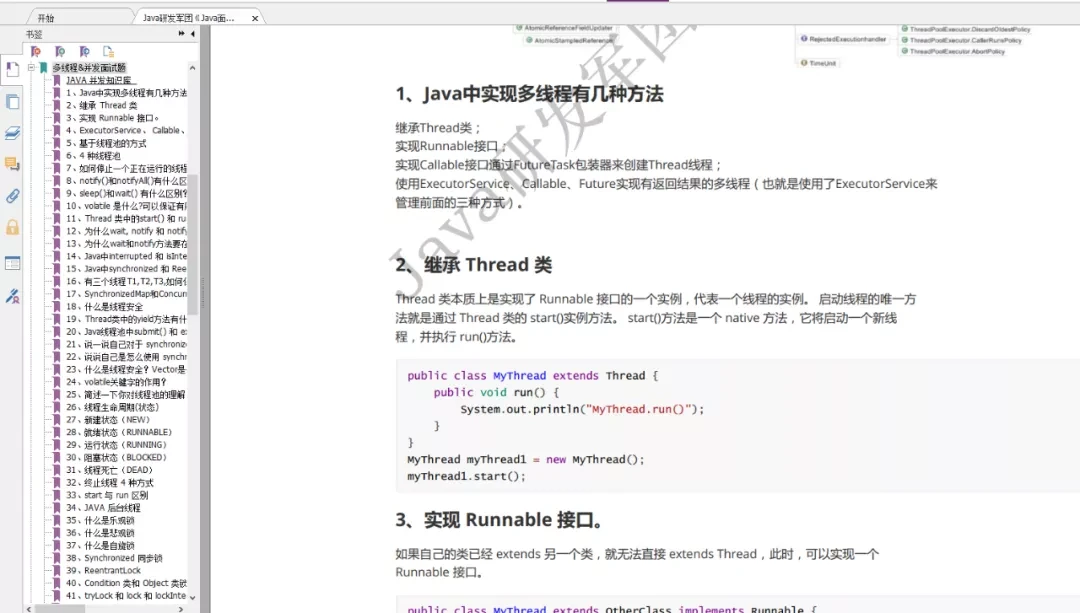Open the Security lock panel
Image resolution: width=1080 pixels, height=613 pixels.
(x=12, y=227)
